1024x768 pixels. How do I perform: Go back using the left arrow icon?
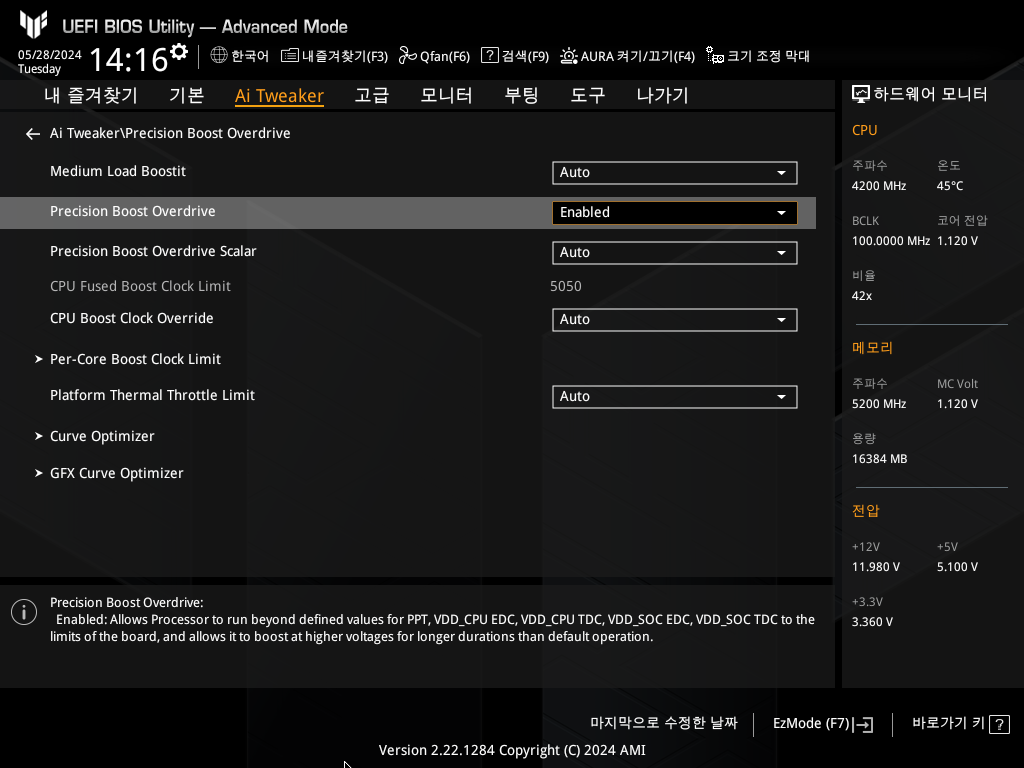[x=33, y=134]
